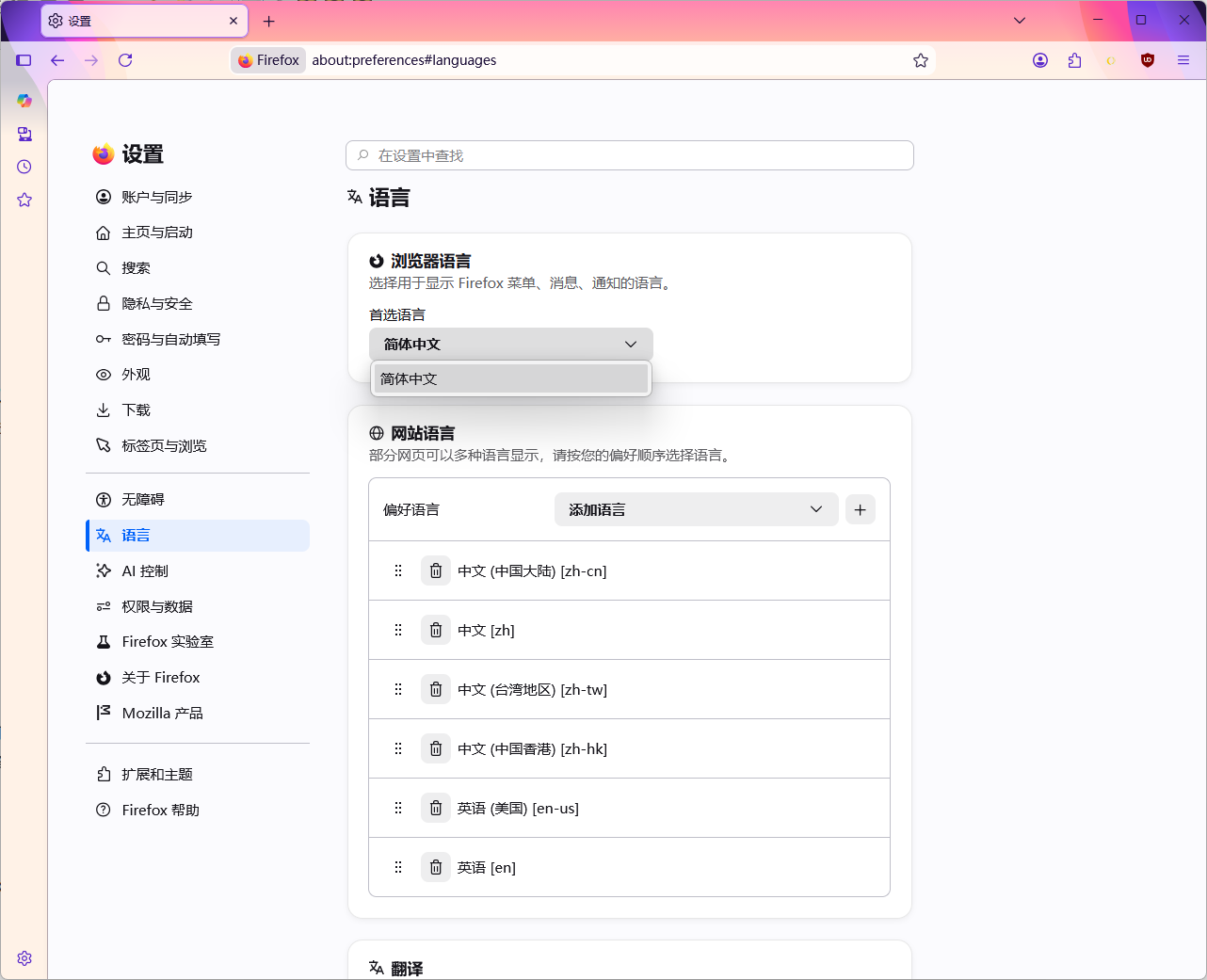1207x980 pixels.
Task: Open bookmarks star icon in sidebar
Action: tap(24, 200)
